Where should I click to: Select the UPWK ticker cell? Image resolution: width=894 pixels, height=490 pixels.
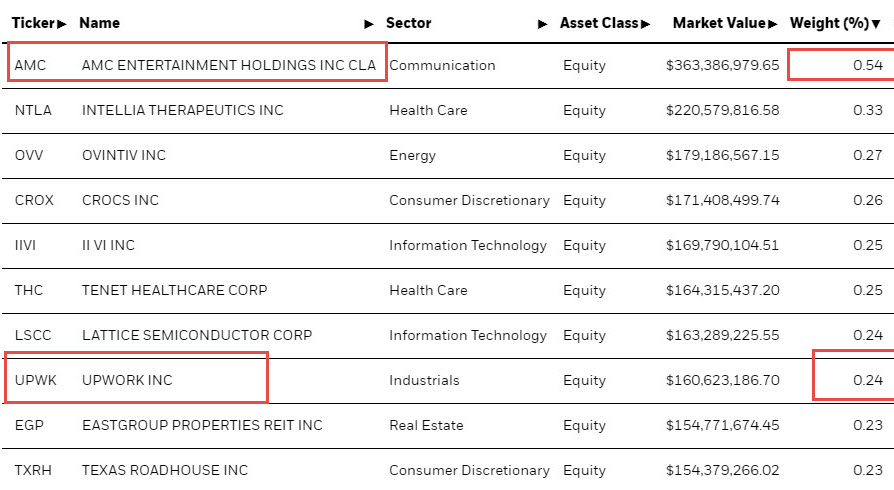[36, 380]
